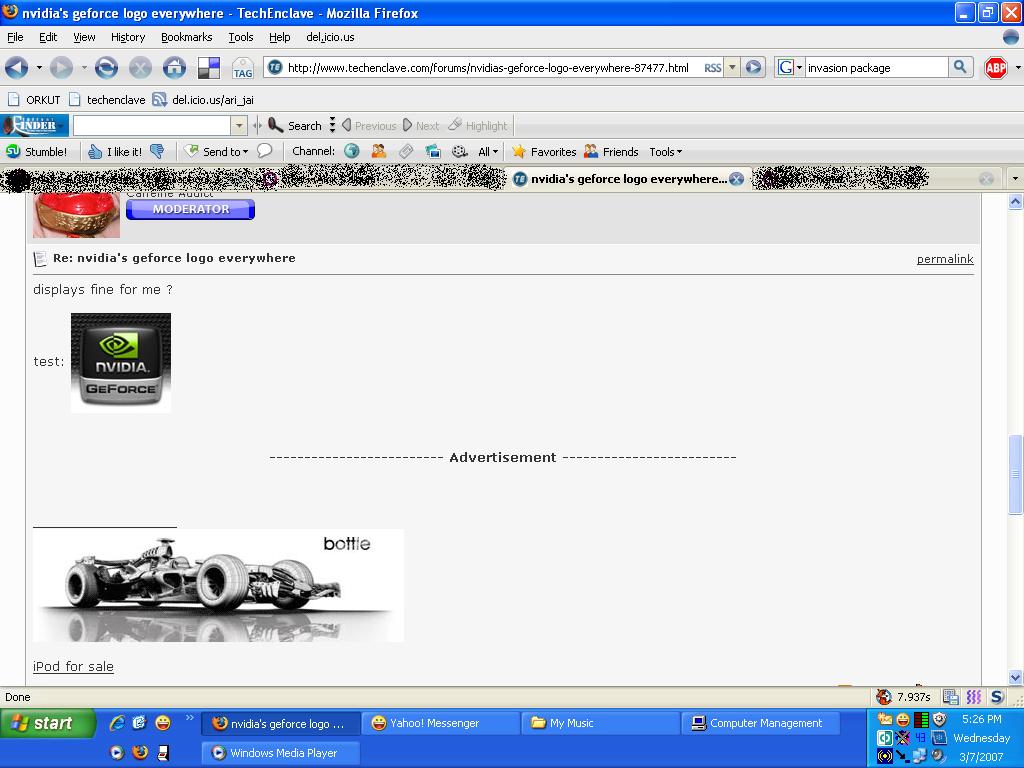Go to the Home page icon

tap(174, 67)
